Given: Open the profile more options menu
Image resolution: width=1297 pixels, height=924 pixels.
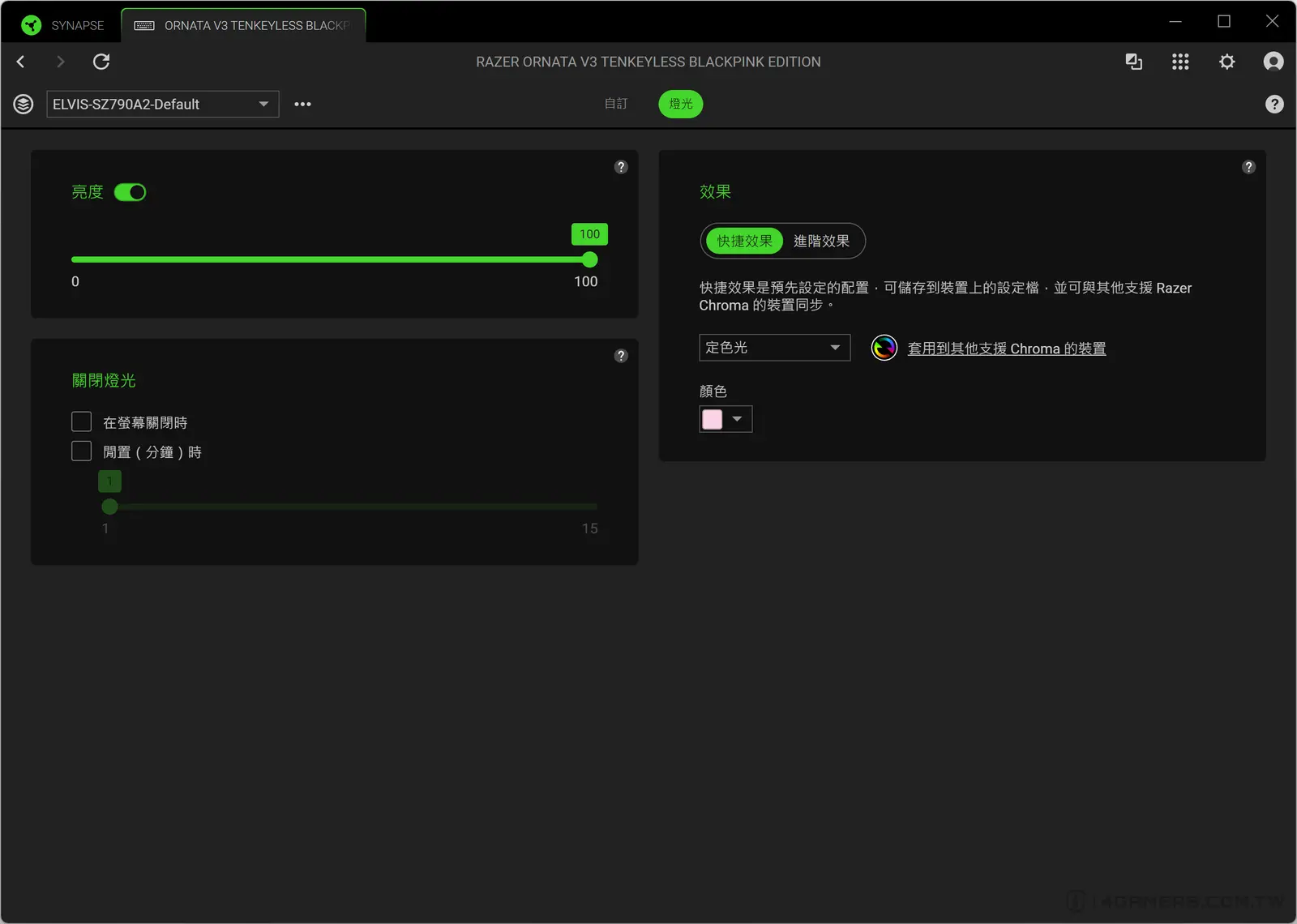Looking at the screenshot, I should coord(302,104).
